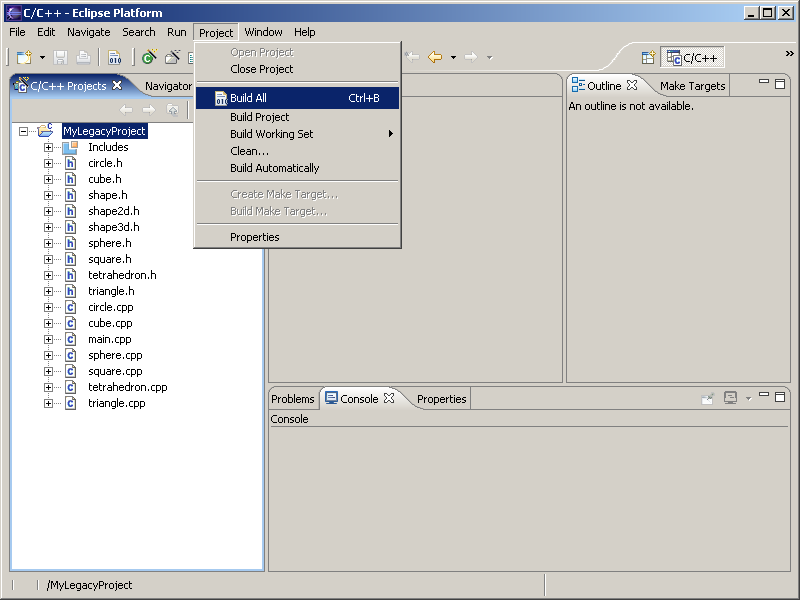Click the Build All toolbar icon
800x600 pixels.
[x=114, y=58]
